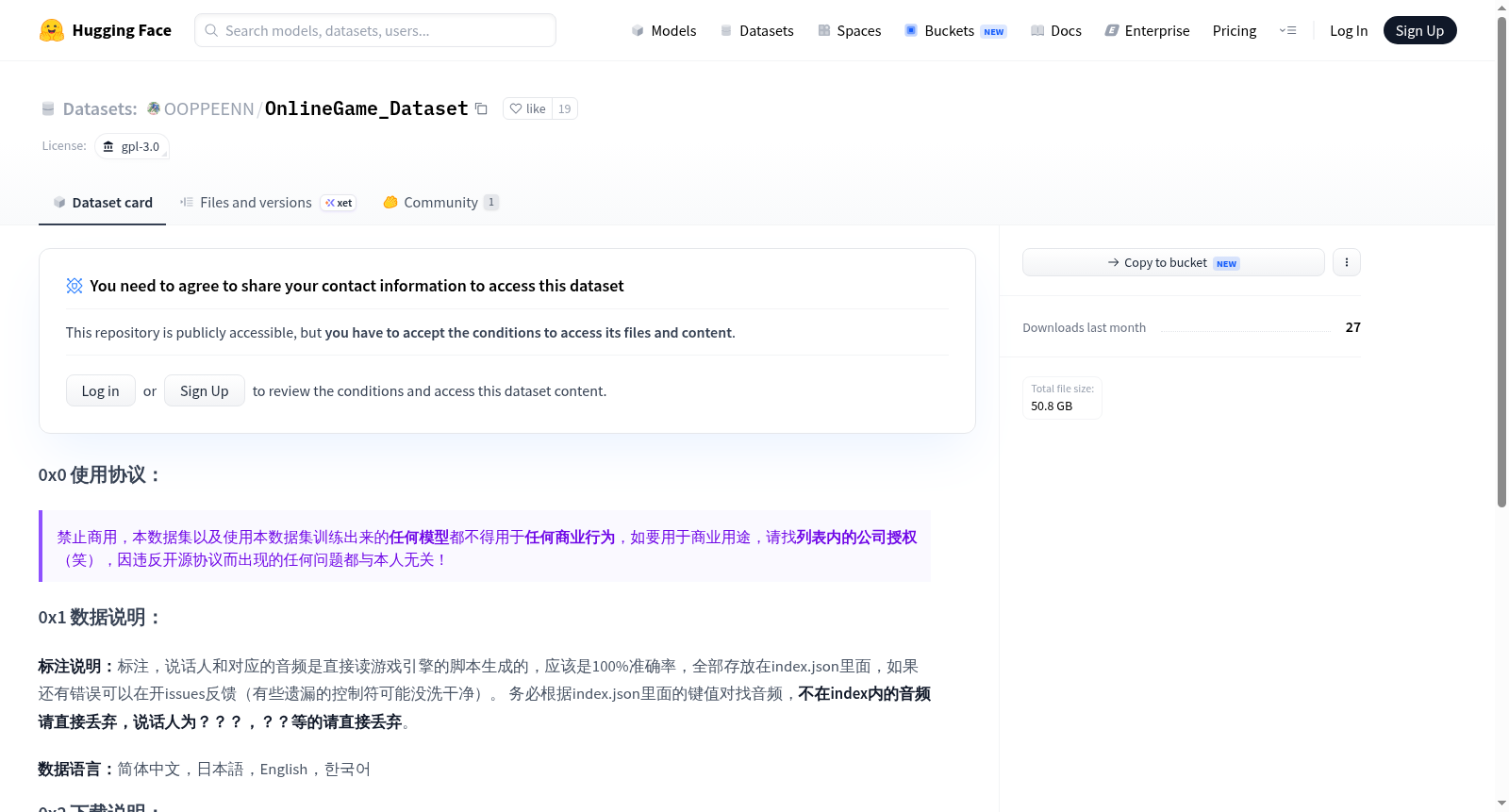Click the 0x0 使用协议 heading
Viewport: 1509px width, 812px height.
[x=99, y=474]
